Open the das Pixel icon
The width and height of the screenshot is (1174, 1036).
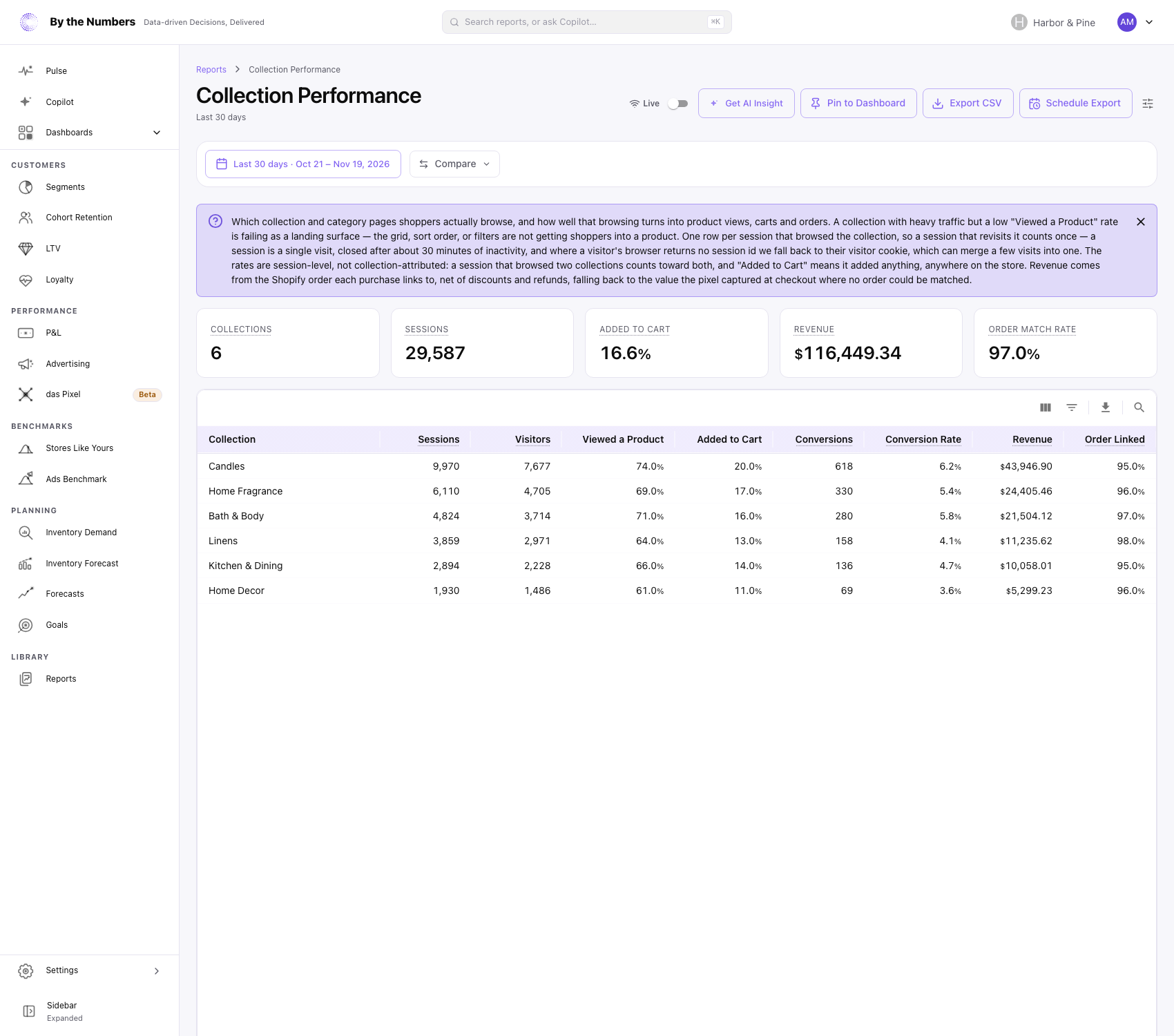coord(26,394)
